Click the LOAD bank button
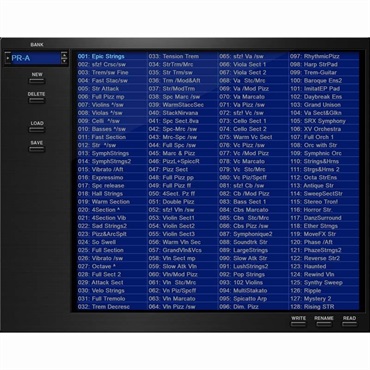The width and height of the screenshot is (370, 370). (x=37, y=129)
